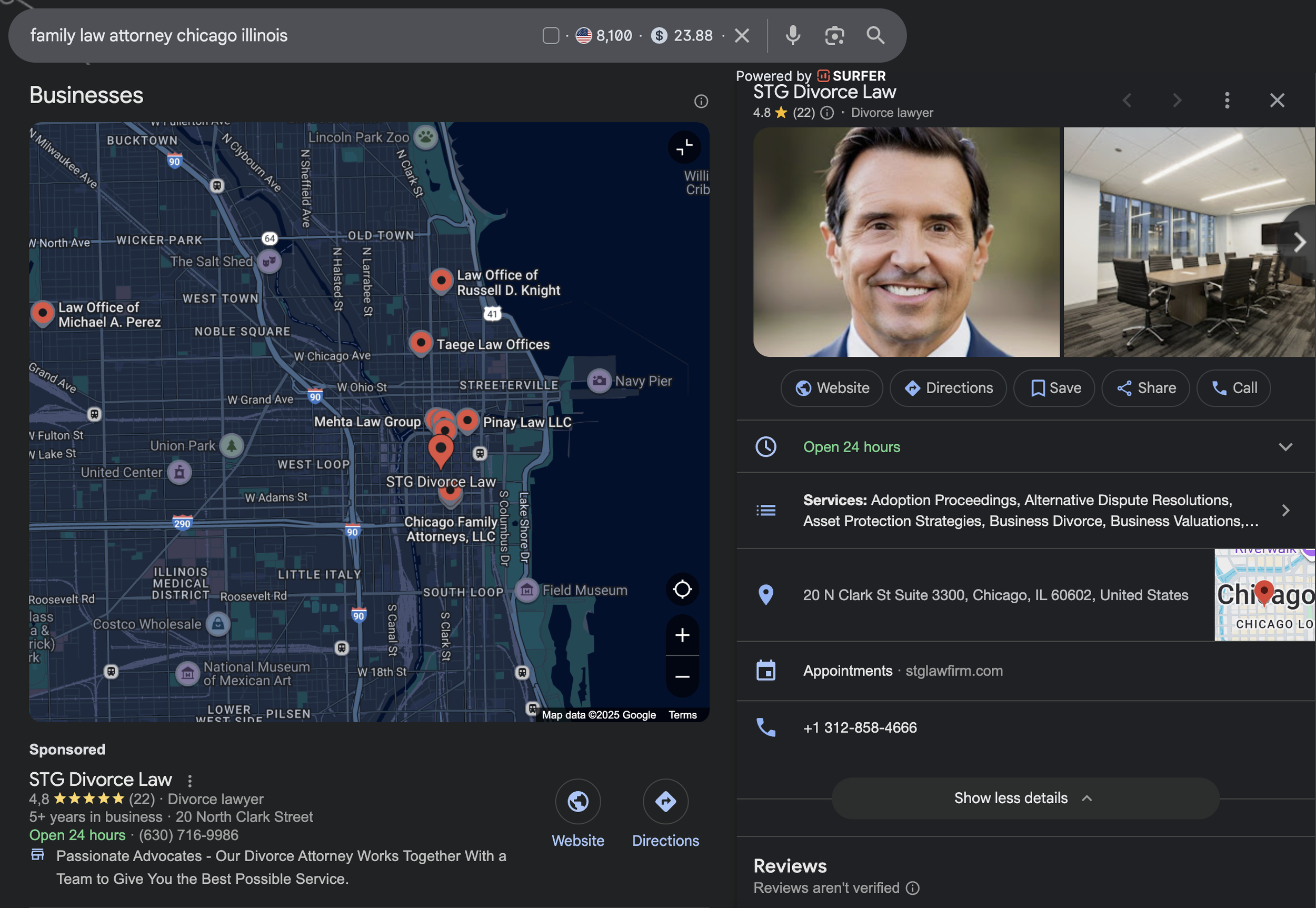This screenshot has width=1316, height=908.
Task: Click the microphone voice search icon
Action: 793,35
